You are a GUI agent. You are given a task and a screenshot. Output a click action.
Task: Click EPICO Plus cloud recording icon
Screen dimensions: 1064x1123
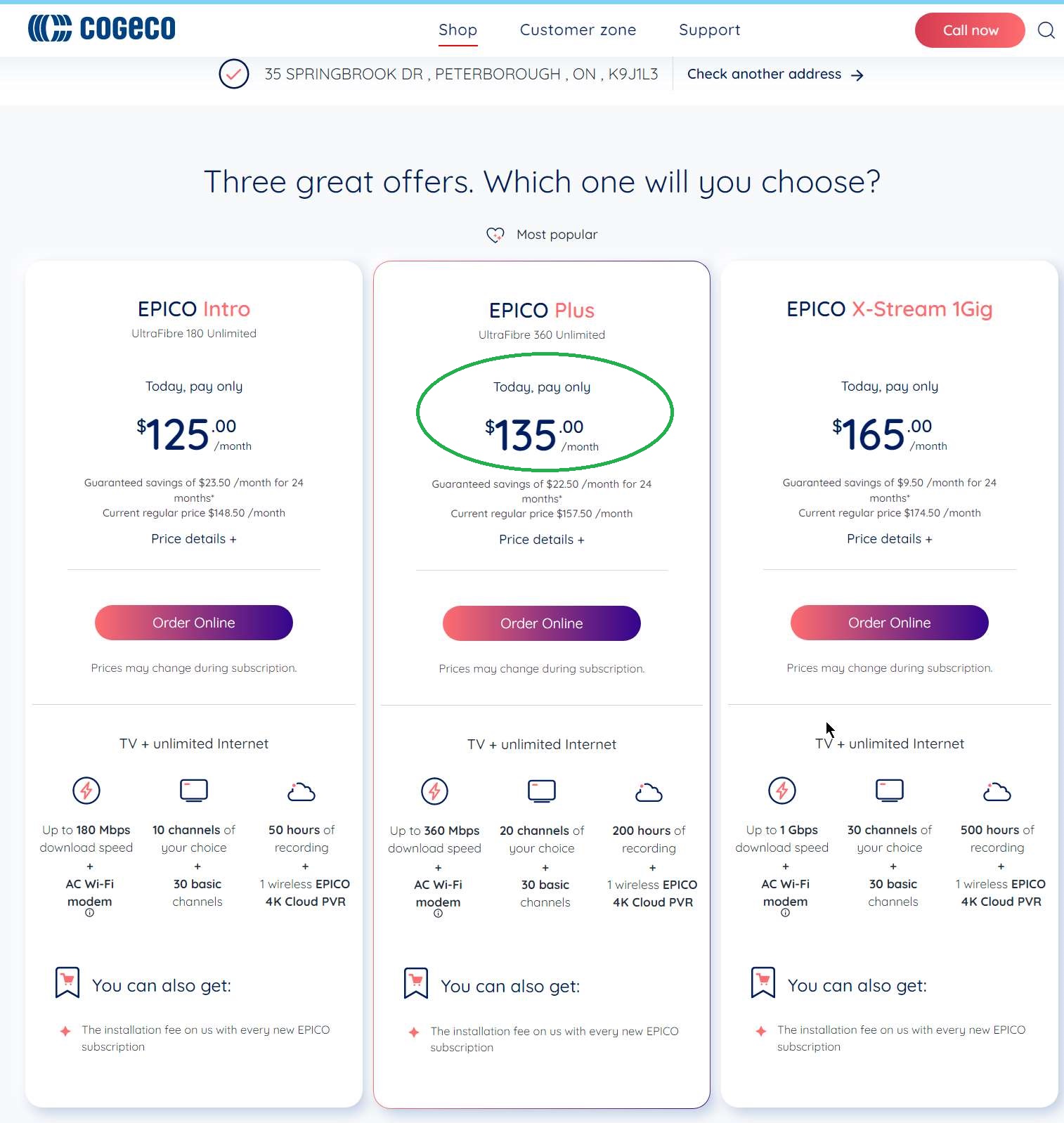point(649,792)
